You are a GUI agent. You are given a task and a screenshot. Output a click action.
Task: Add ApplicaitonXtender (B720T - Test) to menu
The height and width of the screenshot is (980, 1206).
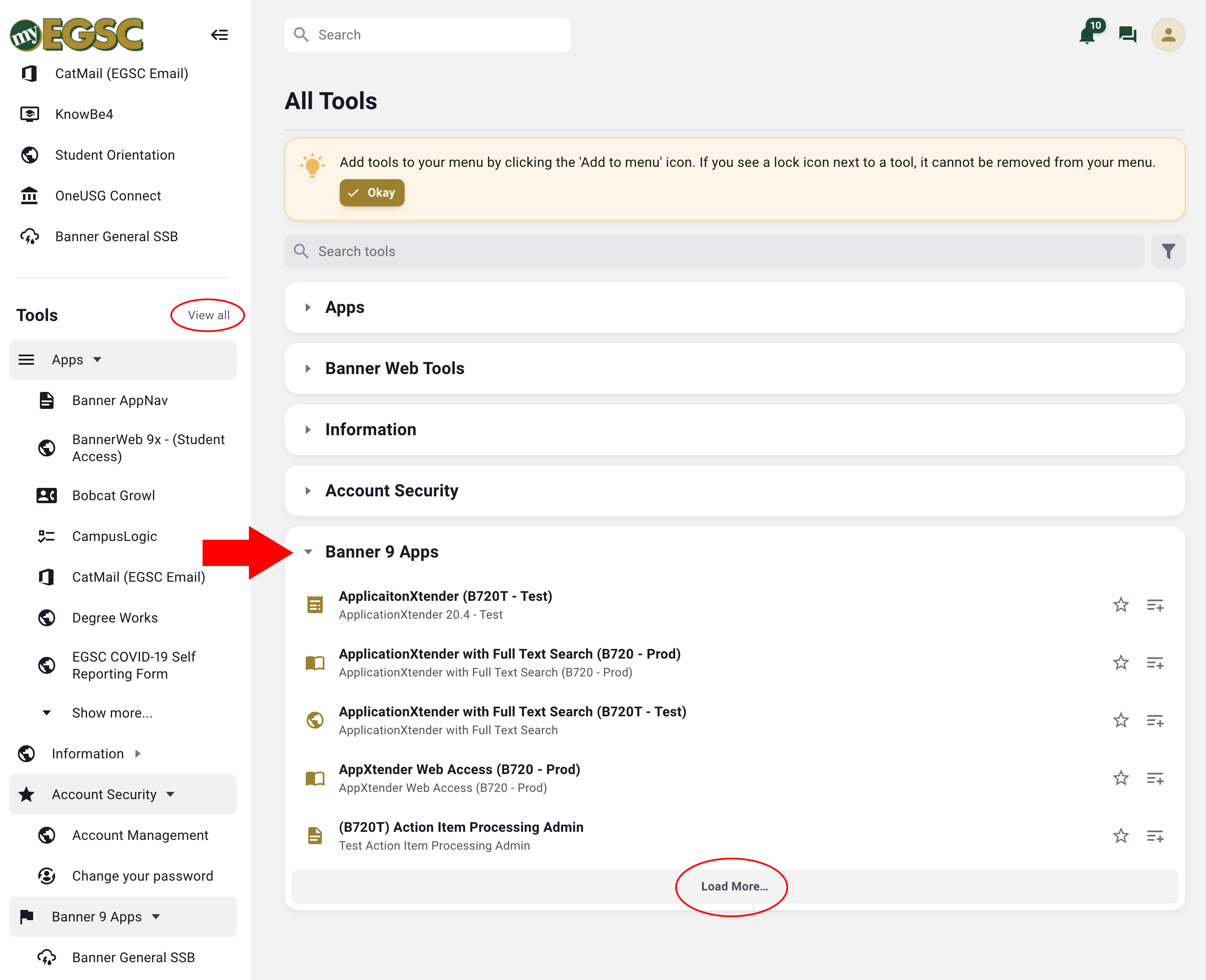click(1155, 605)
